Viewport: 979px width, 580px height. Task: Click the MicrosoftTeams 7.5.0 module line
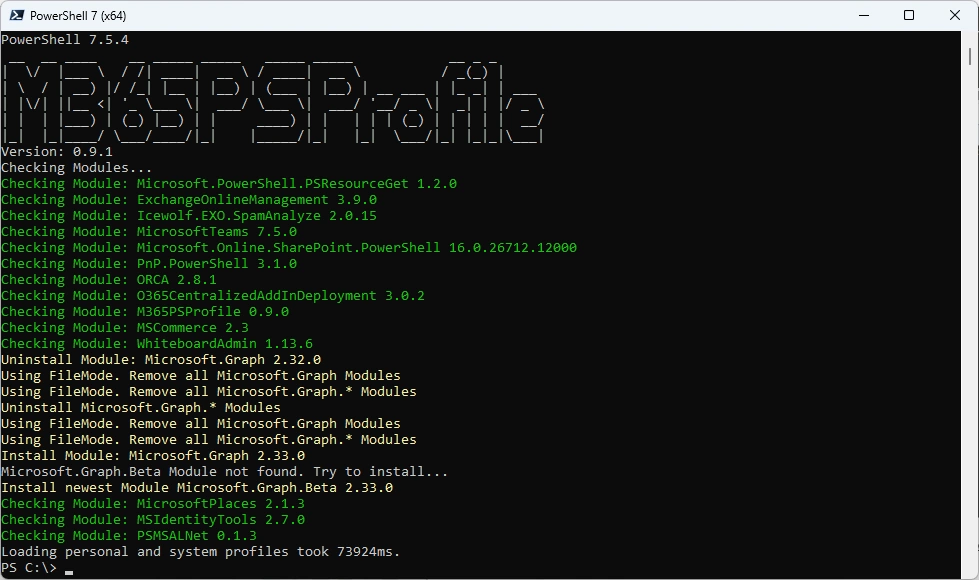(149, 232)
